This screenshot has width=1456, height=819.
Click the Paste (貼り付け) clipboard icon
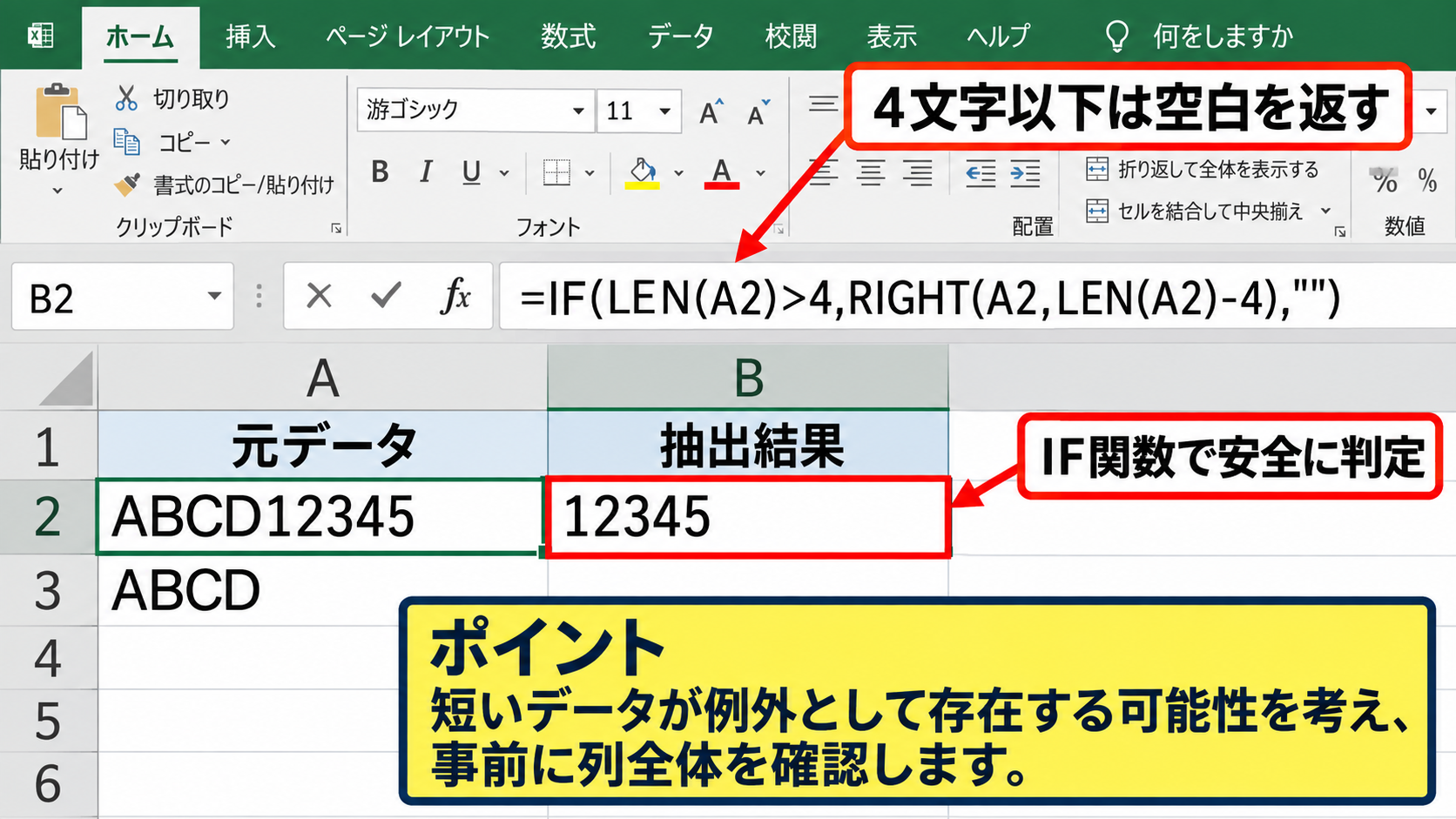pos(60,111)
